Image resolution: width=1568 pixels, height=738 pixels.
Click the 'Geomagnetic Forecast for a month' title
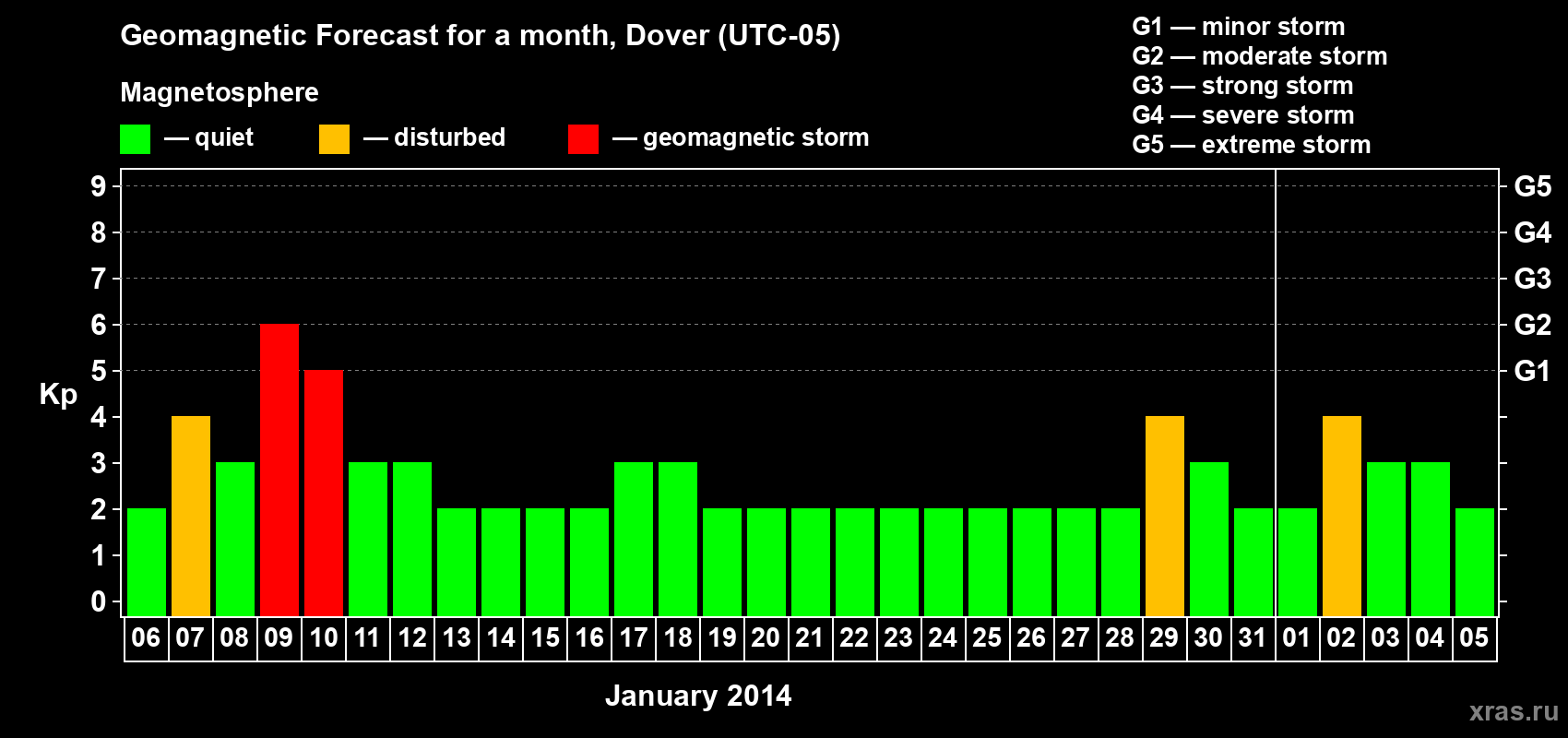[x=481, y=36]
